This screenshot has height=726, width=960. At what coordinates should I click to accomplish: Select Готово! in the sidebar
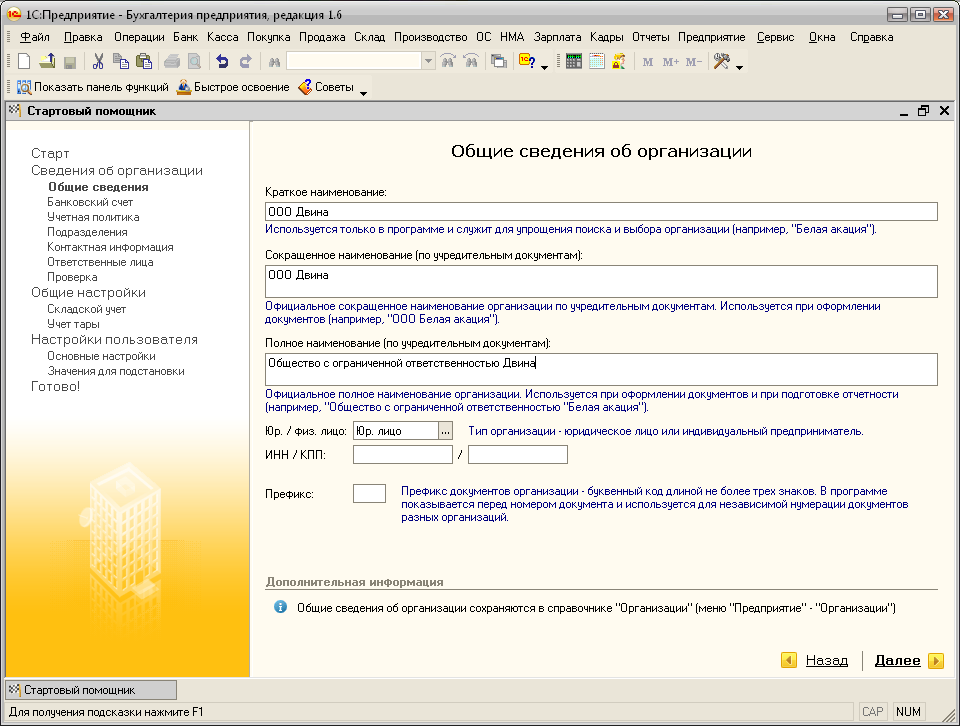pyautogui.click(x=56, y=386)
